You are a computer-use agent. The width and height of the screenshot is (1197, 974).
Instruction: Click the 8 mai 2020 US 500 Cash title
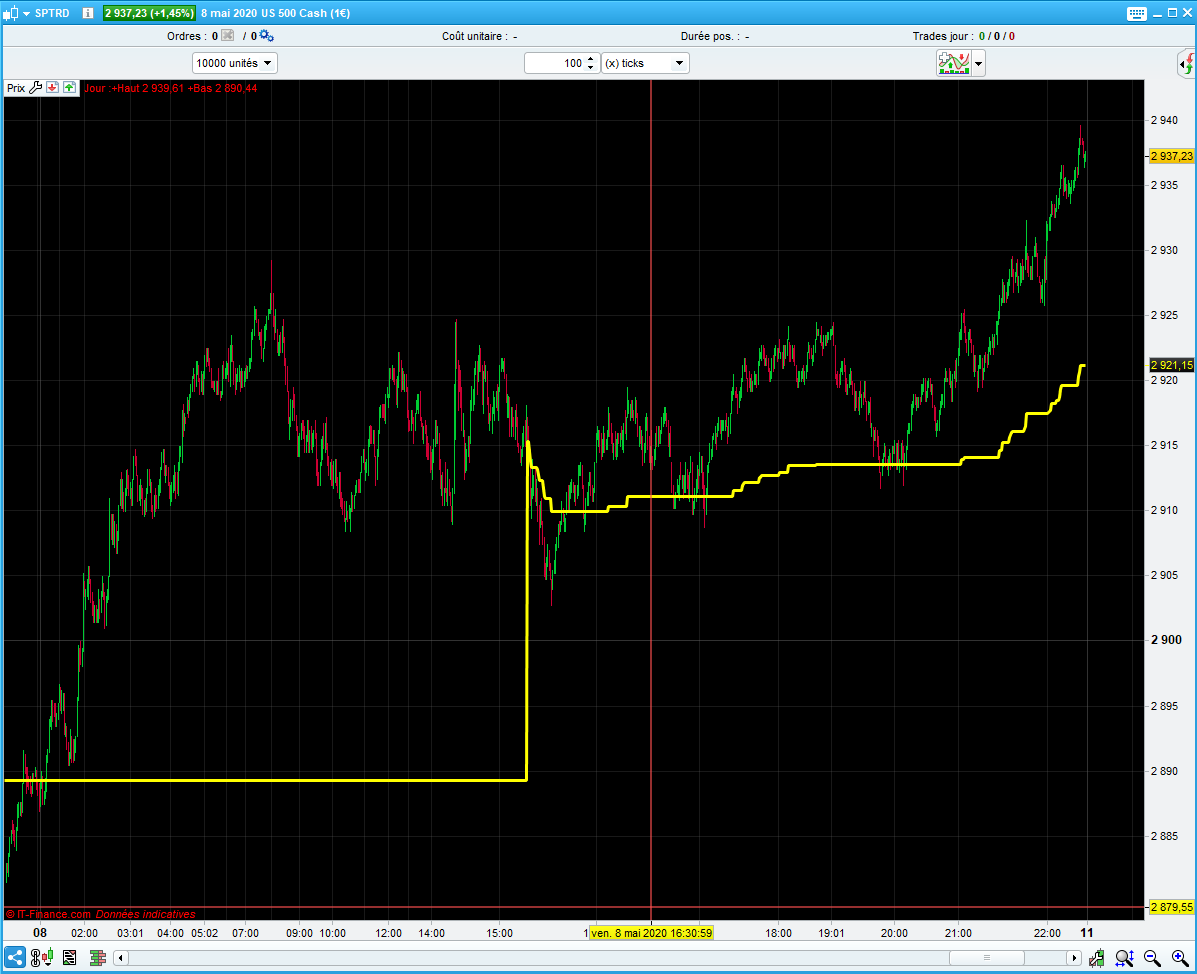point(276,13)
